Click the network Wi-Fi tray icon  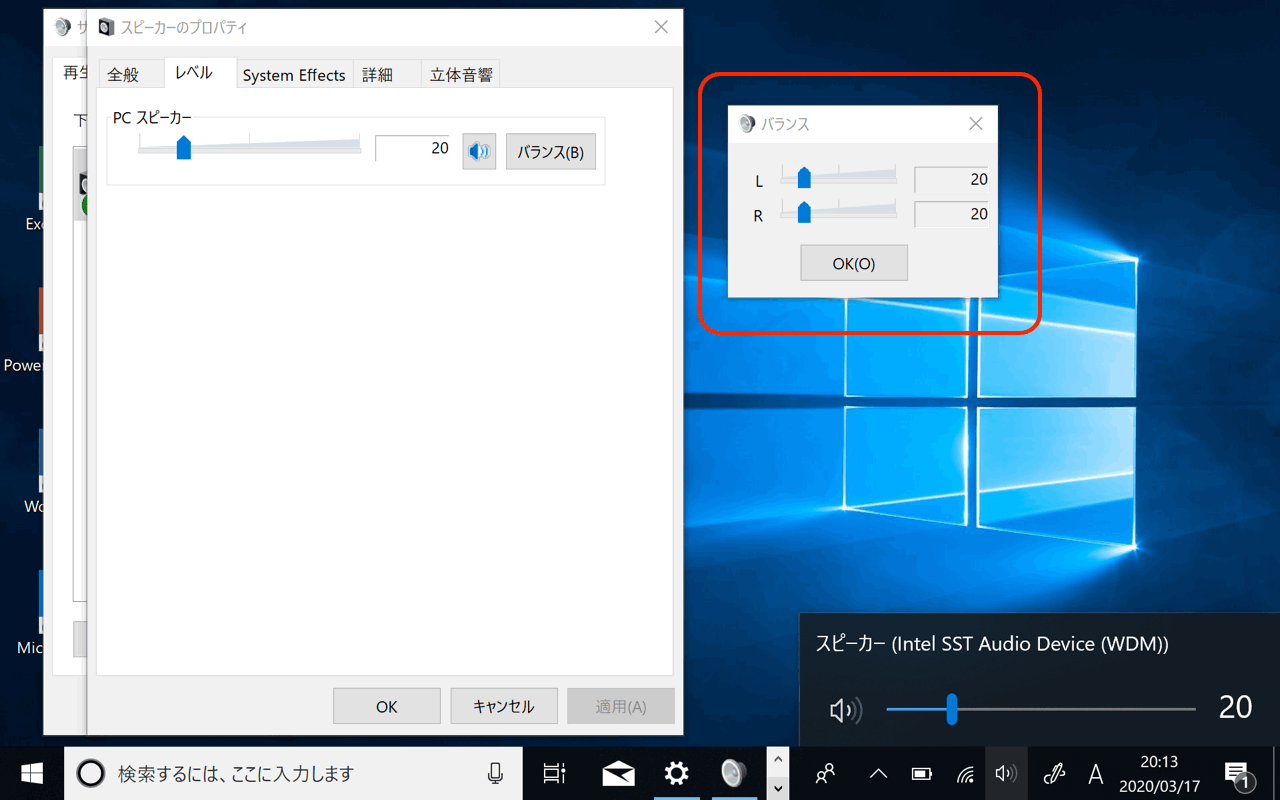point(965,774)
